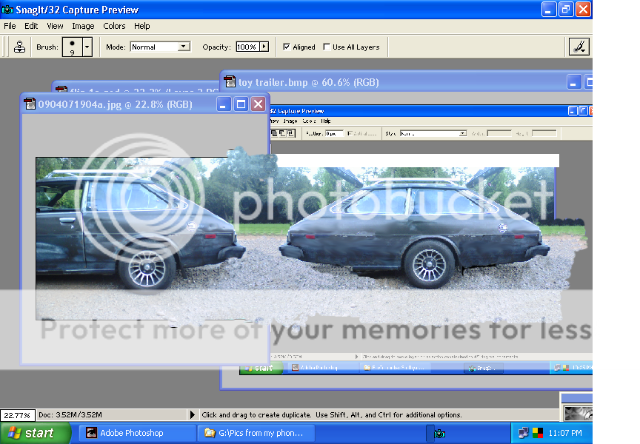Open the Opacity slider arrow

(264, 47)
